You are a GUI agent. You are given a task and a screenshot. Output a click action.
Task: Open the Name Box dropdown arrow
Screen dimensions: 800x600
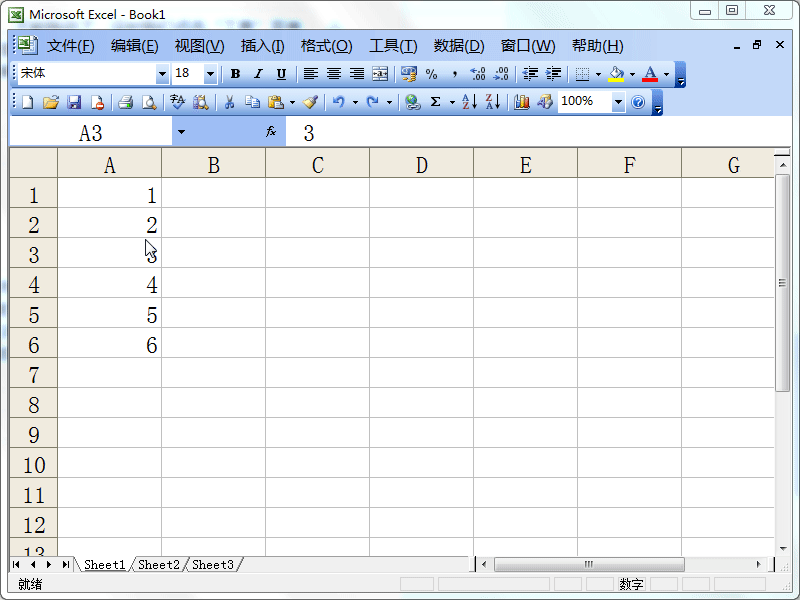coord(181,132)
